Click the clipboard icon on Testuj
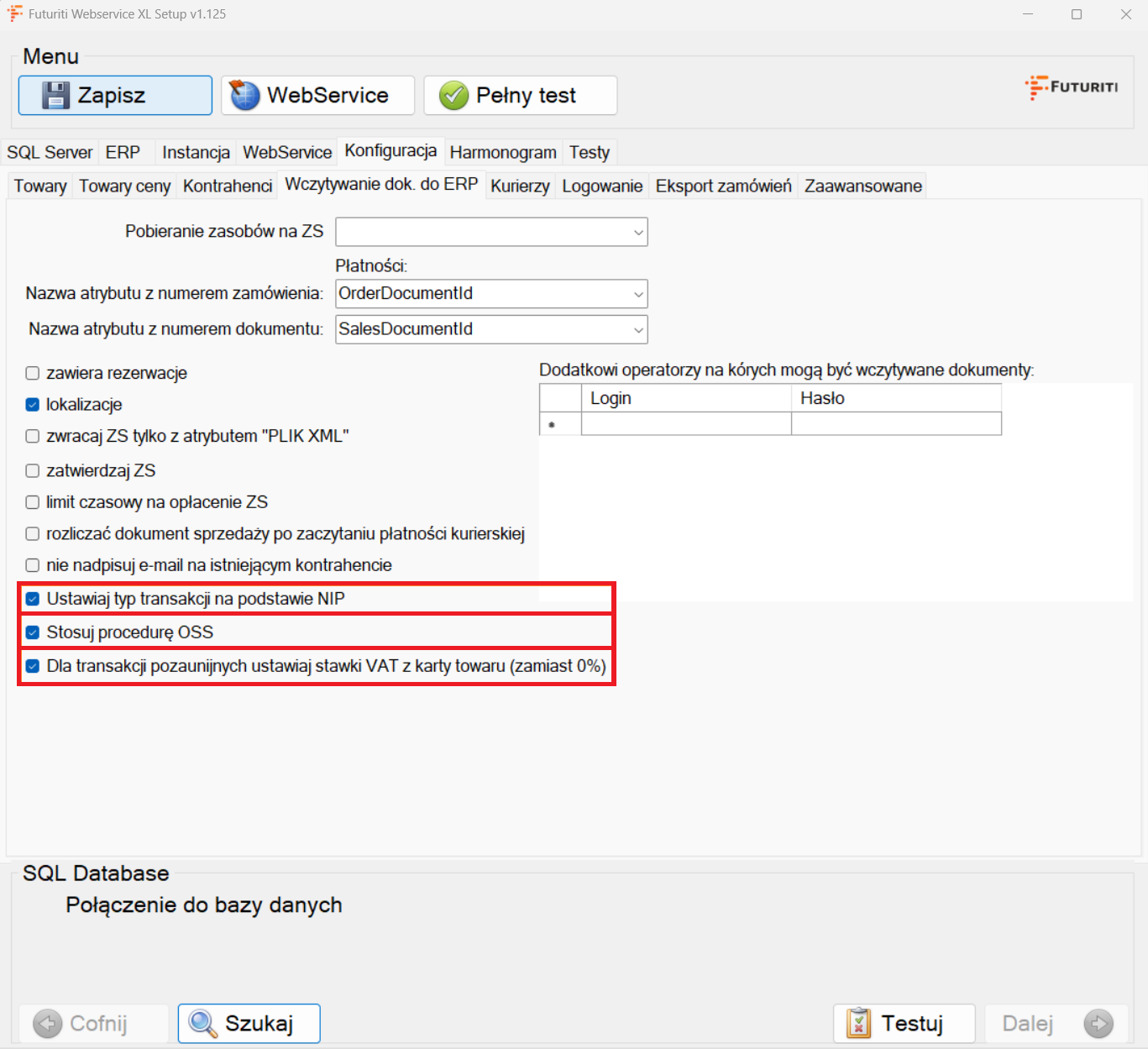The width and height of the screenshot is (1148, 1049). click(858, 1024)
